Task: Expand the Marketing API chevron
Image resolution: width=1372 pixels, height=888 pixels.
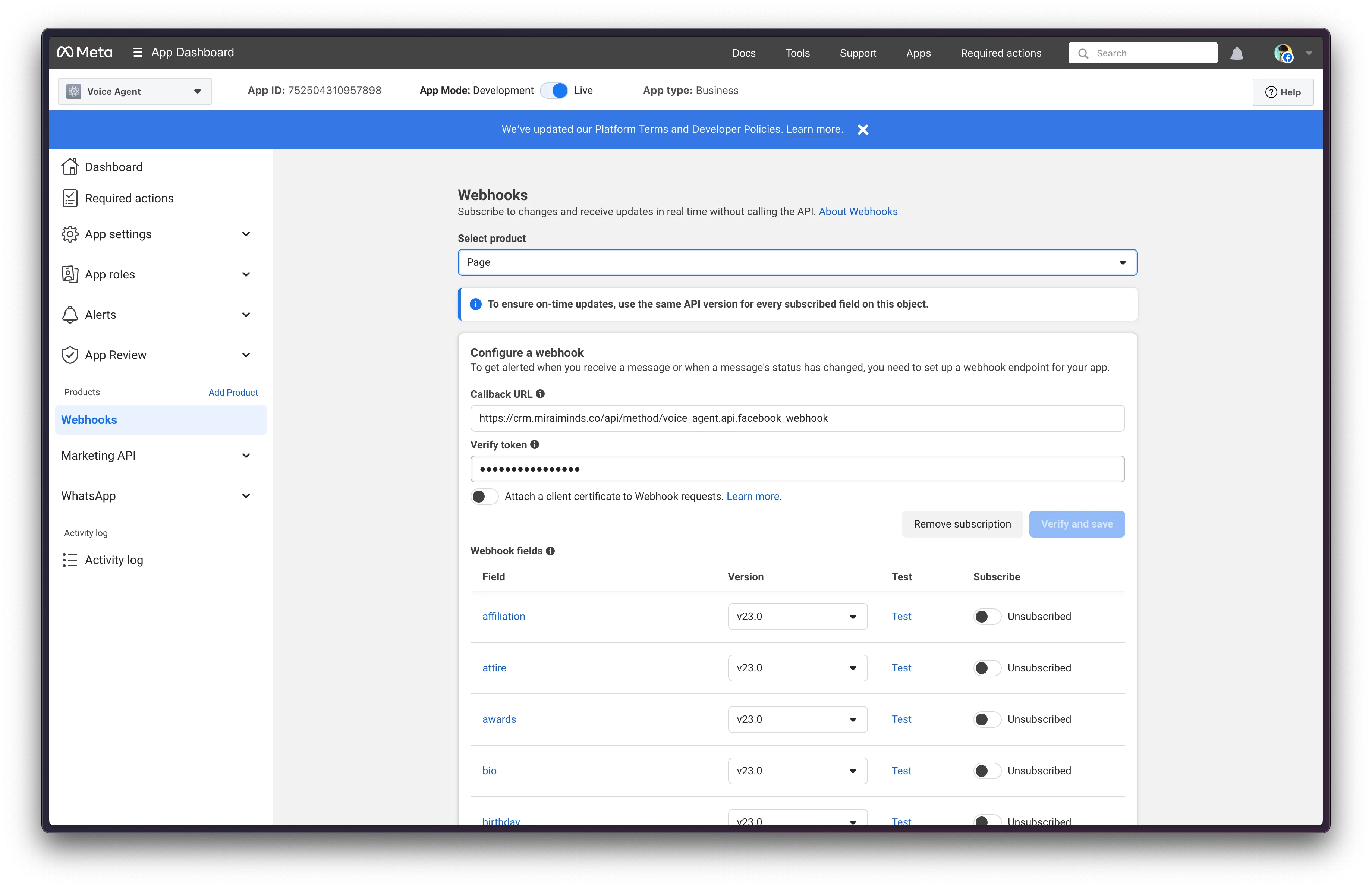Action: point(246,456)
